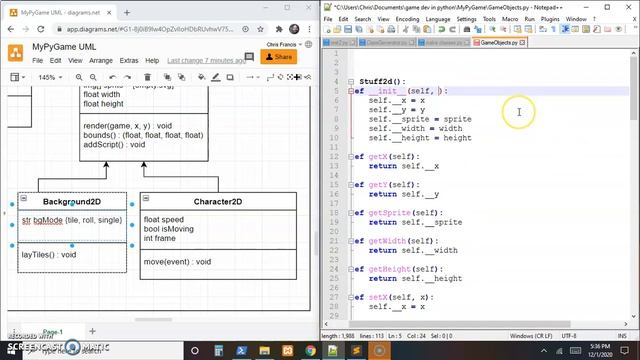
Task: Add new page in diagrams.net
Action: click(x=92, y=331)
